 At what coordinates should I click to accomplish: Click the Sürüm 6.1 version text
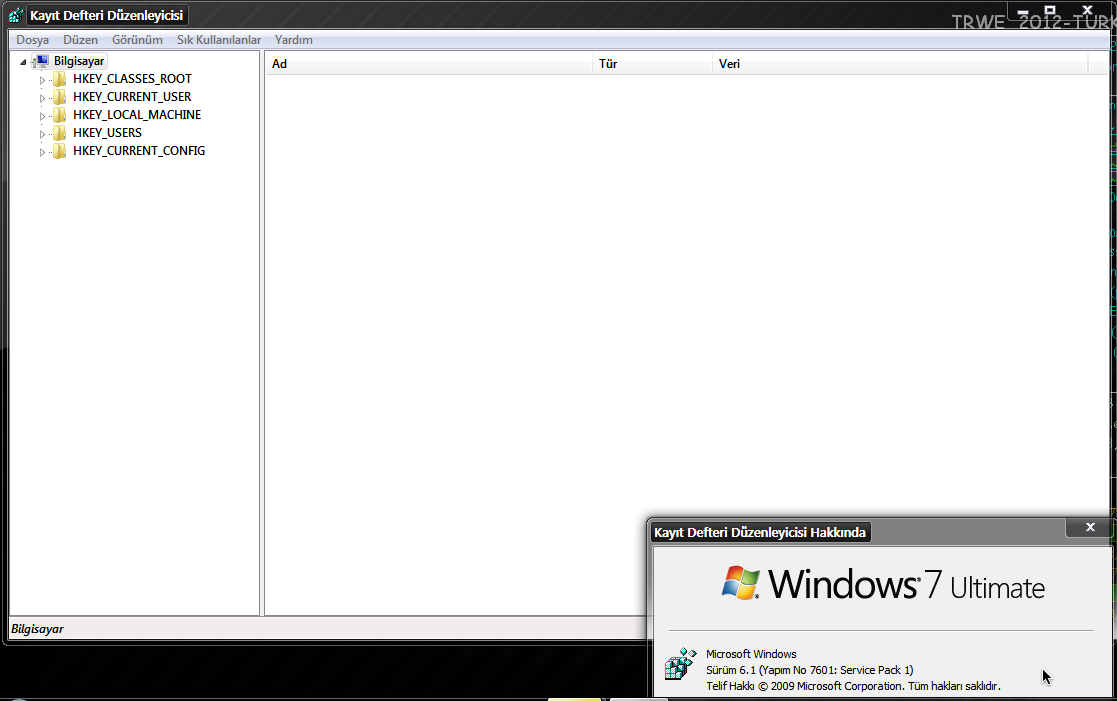(809, 670)
